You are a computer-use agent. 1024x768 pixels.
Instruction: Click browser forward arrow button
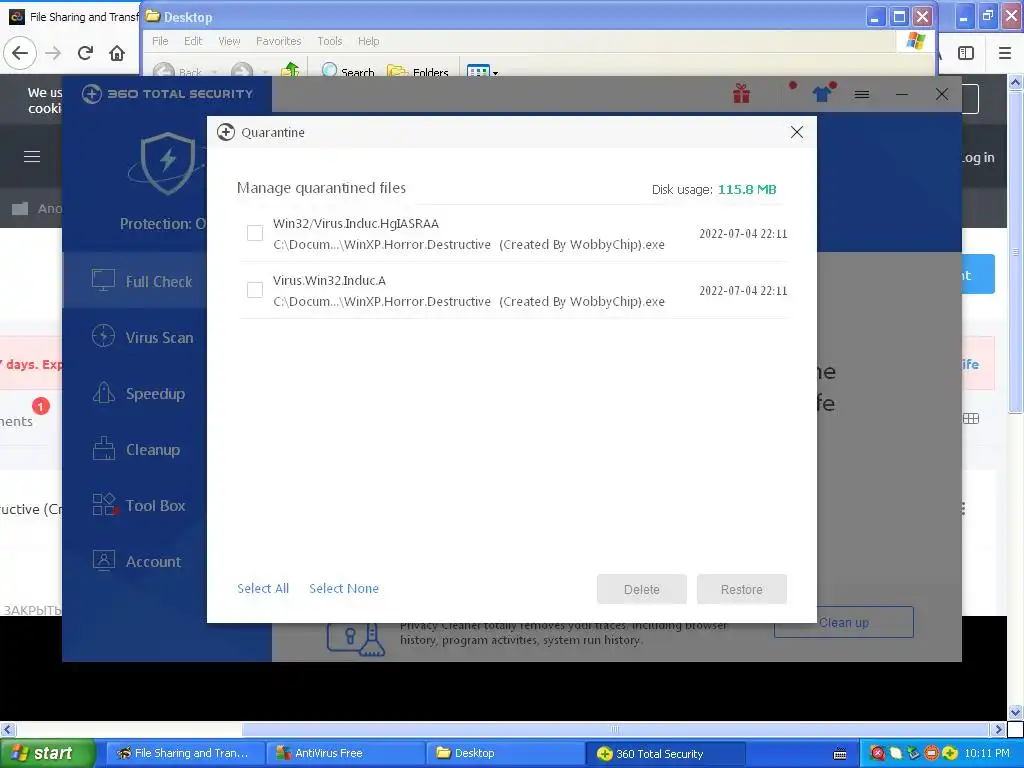pos(53,53)
